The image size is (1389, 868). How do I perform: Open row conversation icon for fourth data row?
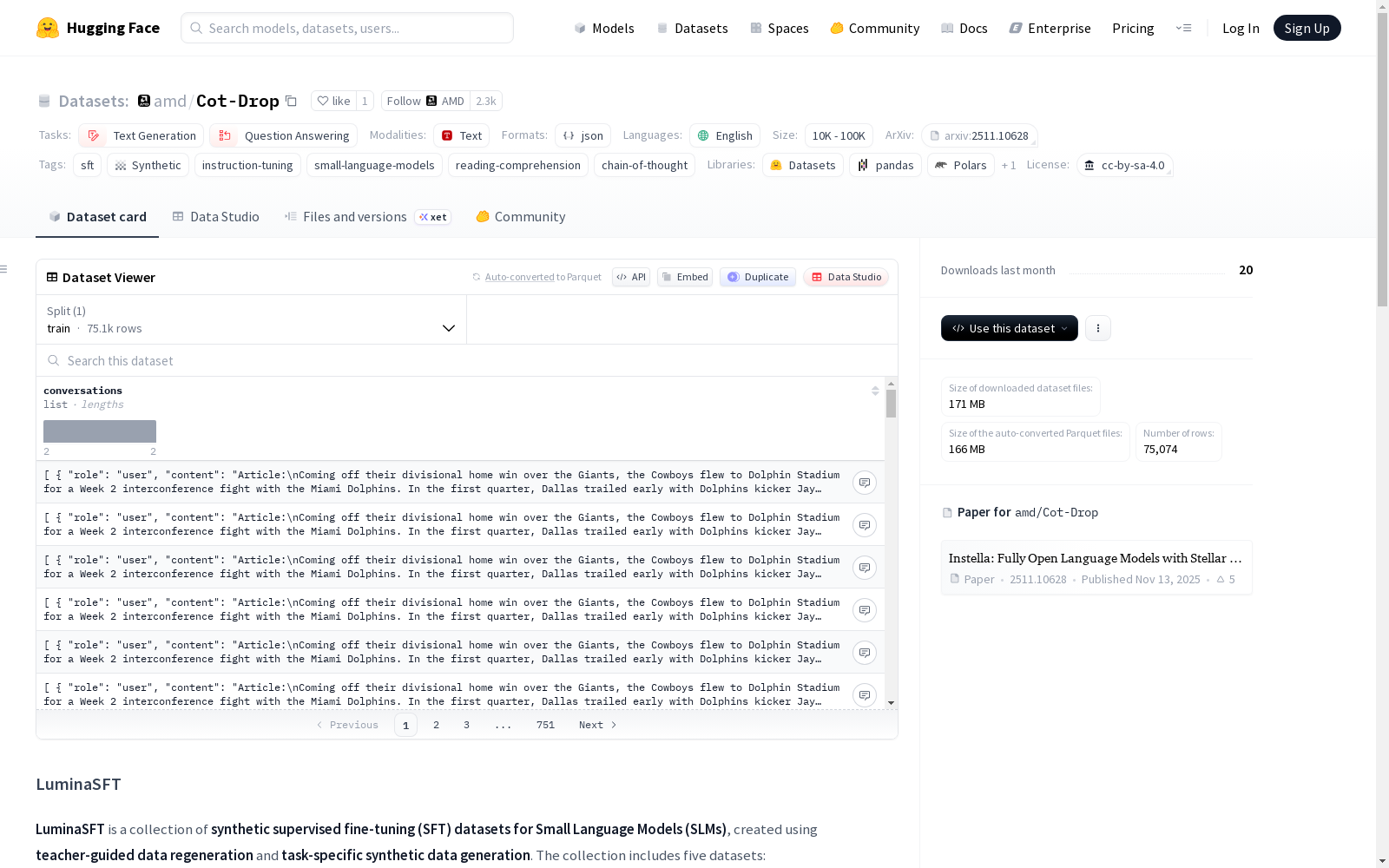[x=865, y=610]
